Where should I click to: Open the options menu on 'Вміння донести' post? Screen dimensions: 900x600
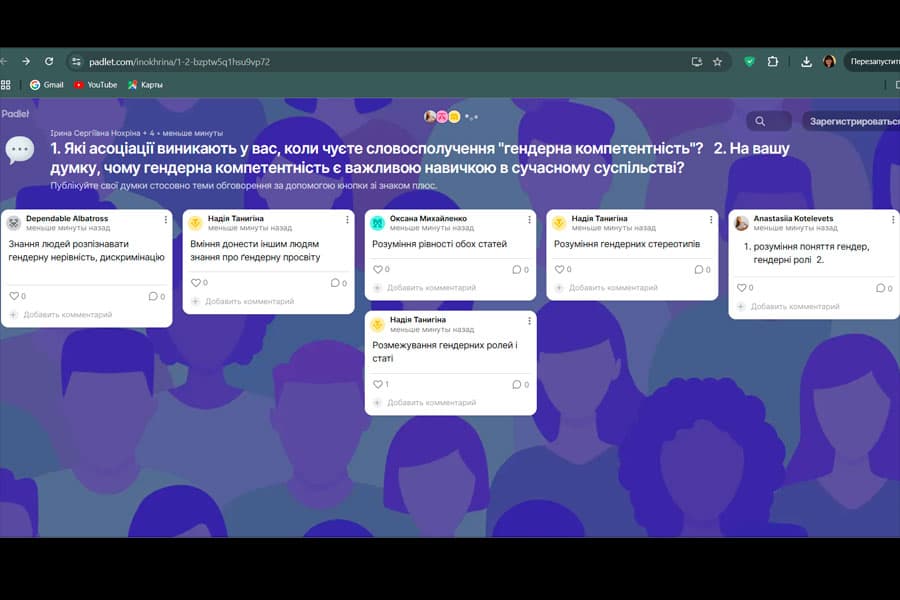[347, 219]
